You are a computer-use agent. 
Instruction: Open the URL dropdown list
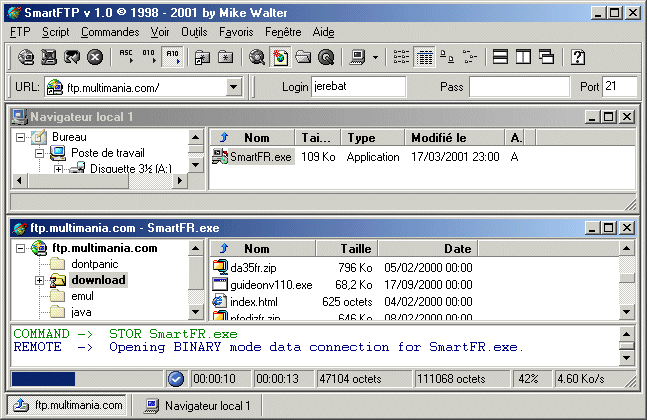point(234,87)
